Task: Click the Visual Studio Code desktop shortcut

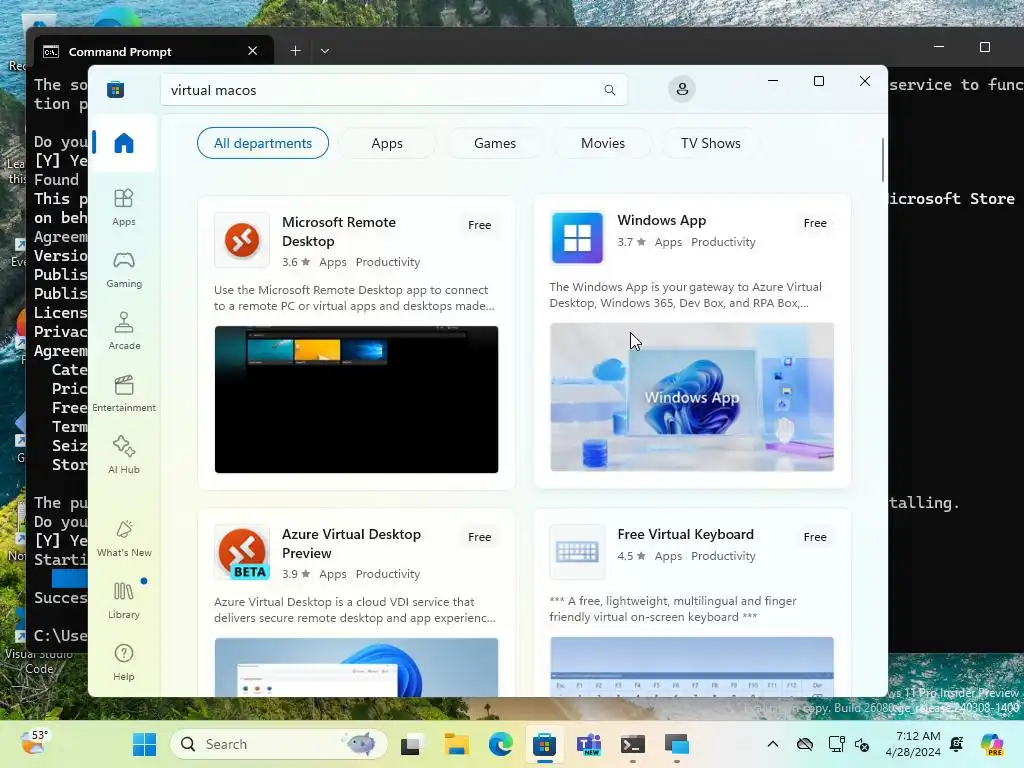Action: tap(39, 660)
